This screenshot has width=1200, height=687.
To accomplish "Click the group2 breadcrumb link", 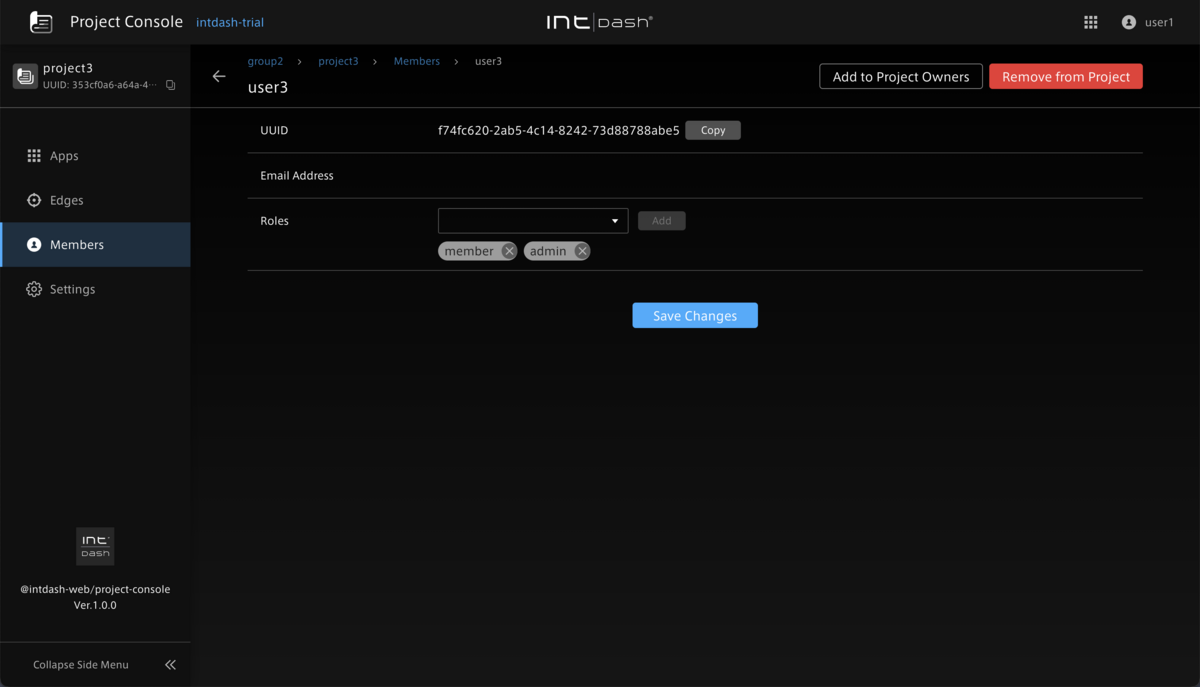I will click(x=265, y=61).
